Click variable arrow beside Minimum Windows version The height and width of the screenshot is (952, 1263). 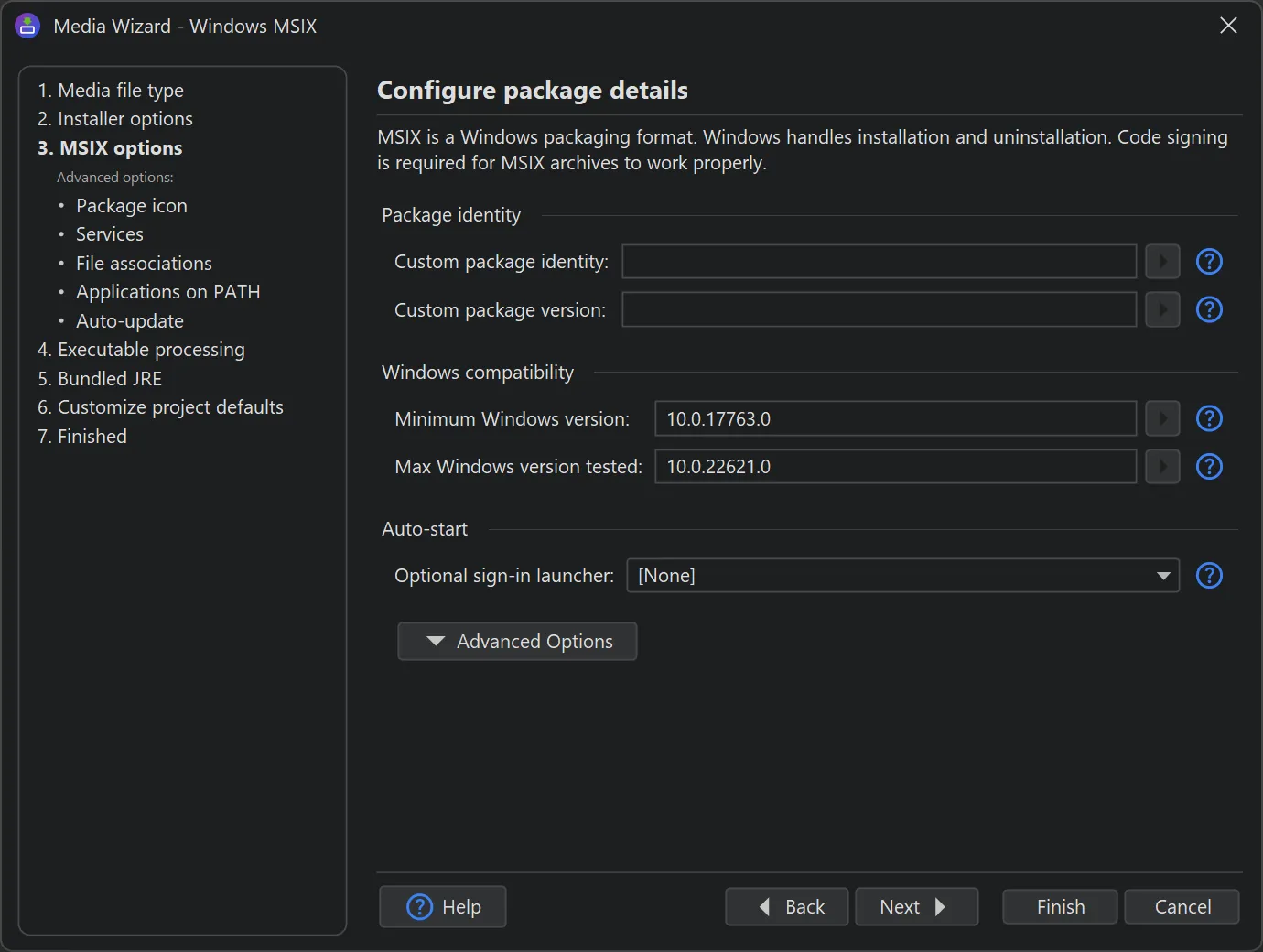coord(1162,418)
